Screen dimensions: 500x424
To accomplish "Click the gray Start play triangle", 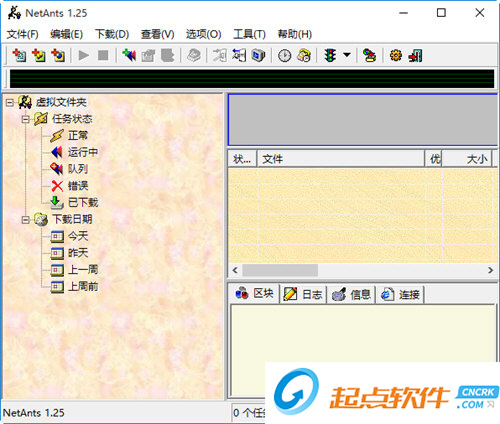I will (83, 55).
